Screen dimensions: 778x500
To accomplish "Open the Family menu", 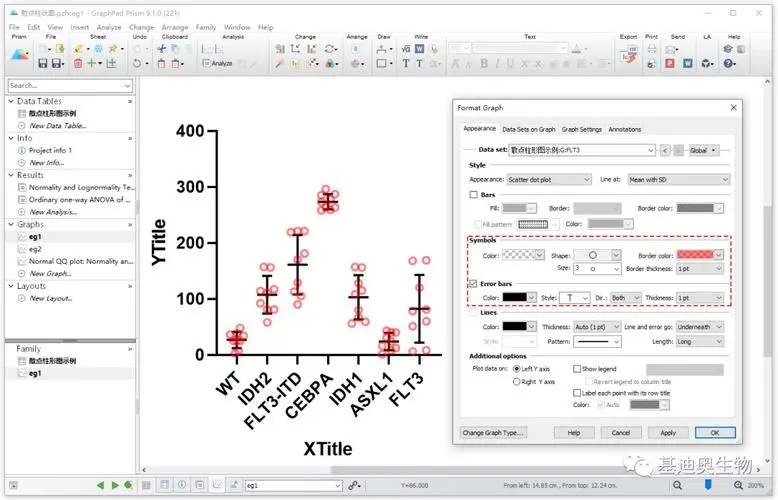I will point(205,27).
